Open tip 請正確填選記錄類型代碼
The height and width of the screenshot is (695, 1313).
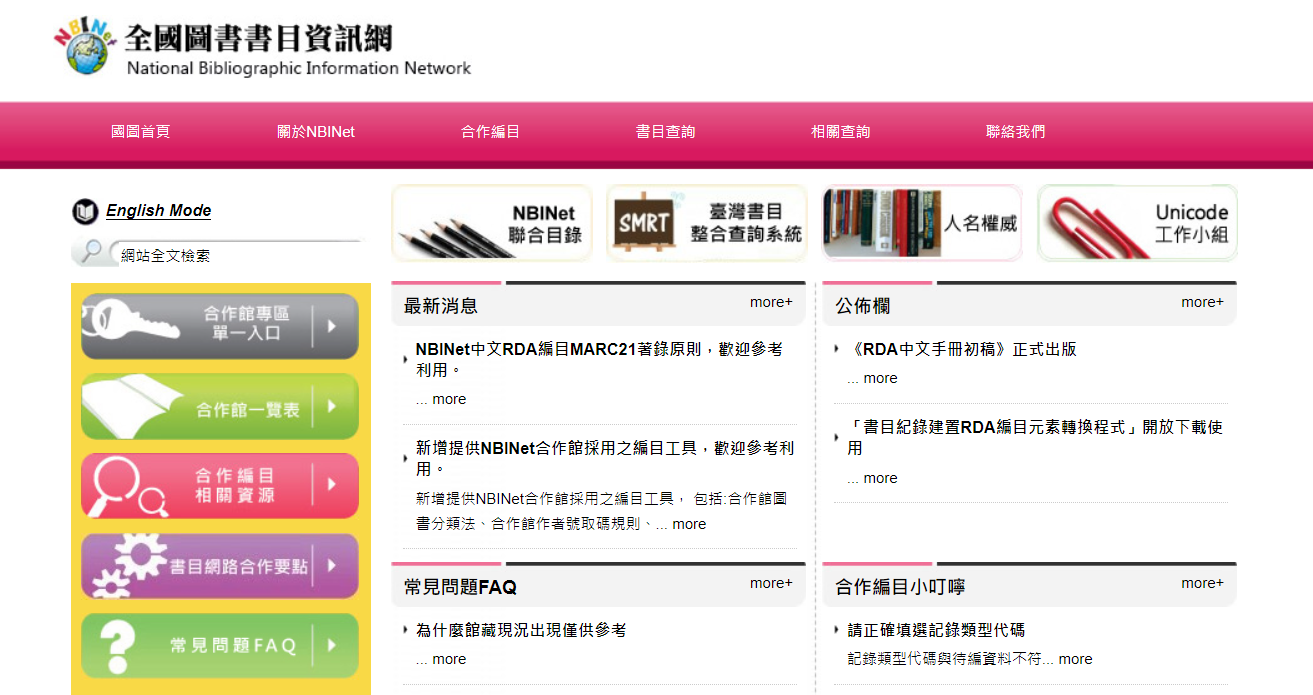tap(936, 630)
